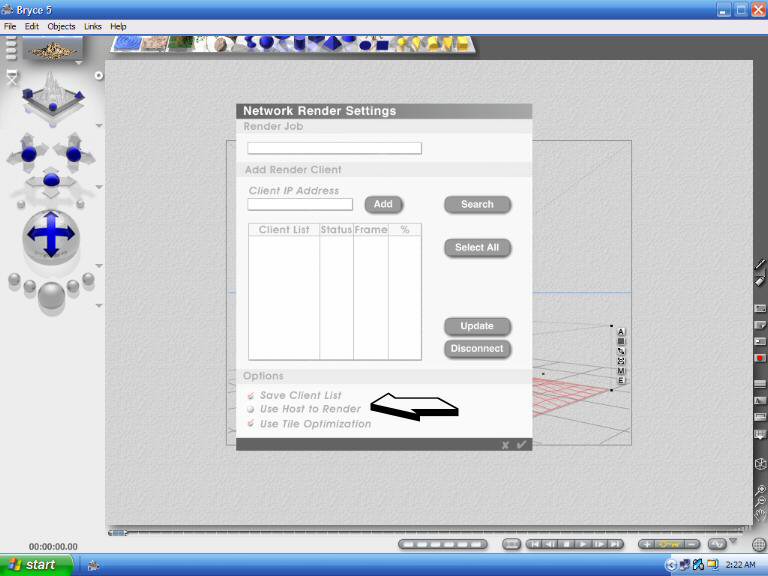The image size is (768, 576).
Task: Create a blue sphere primitive
Action: tap(266, 43)
